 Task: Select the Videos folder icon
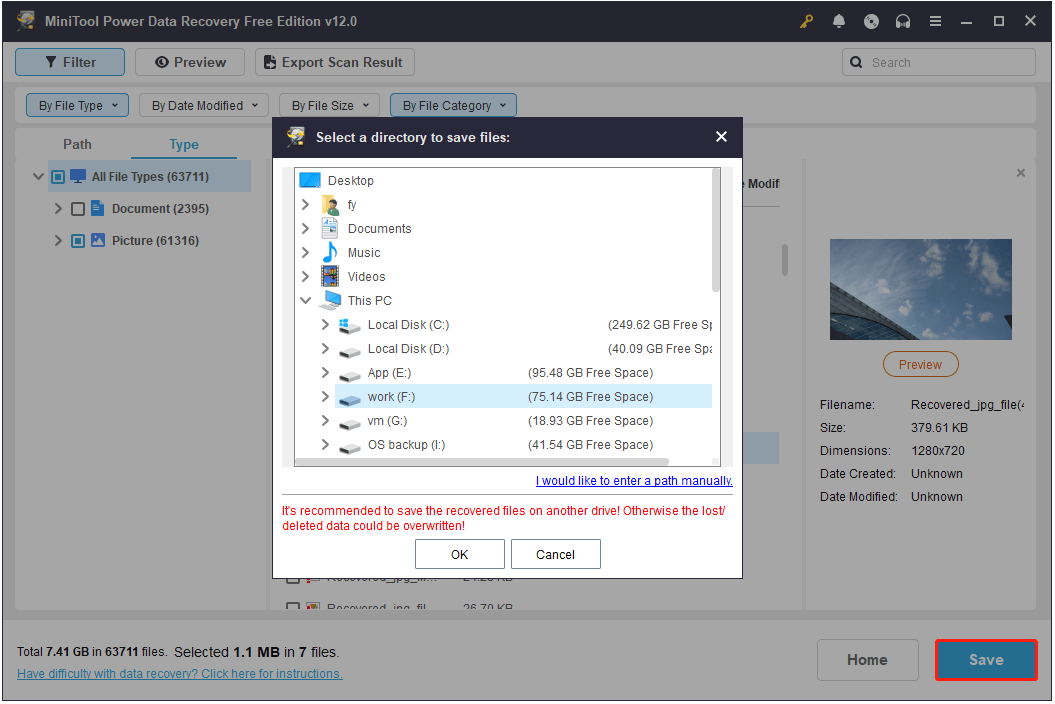coord(330,277)
